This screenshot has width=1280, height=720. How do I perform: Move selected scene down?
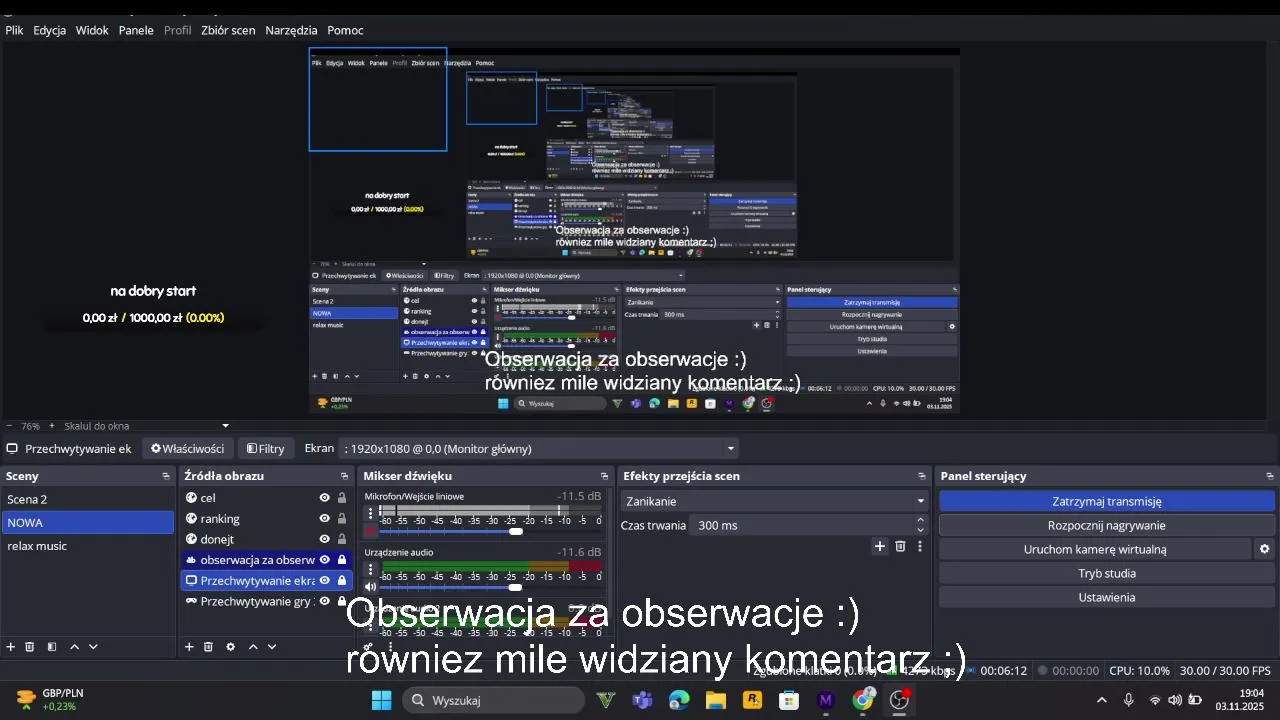(x=93, y=647)
